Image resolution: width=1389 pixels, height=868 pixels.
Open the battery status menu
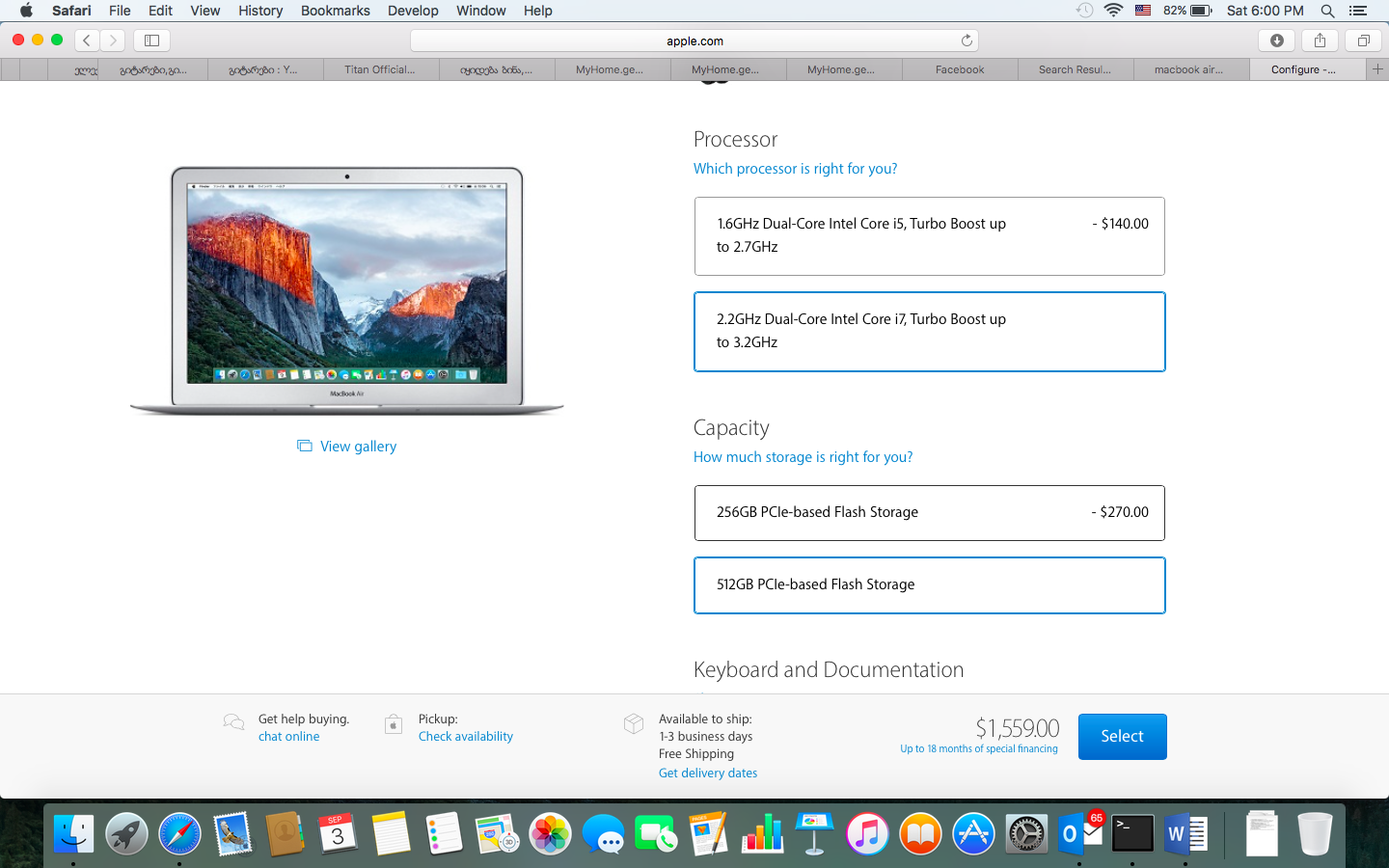click(x=1187, y=11)
